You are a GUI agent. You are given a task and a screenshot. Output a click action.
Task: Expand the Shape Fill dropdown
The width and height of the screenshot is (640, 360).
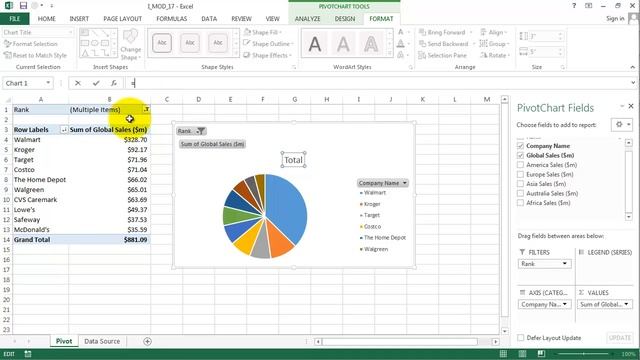tap(281, 32)
